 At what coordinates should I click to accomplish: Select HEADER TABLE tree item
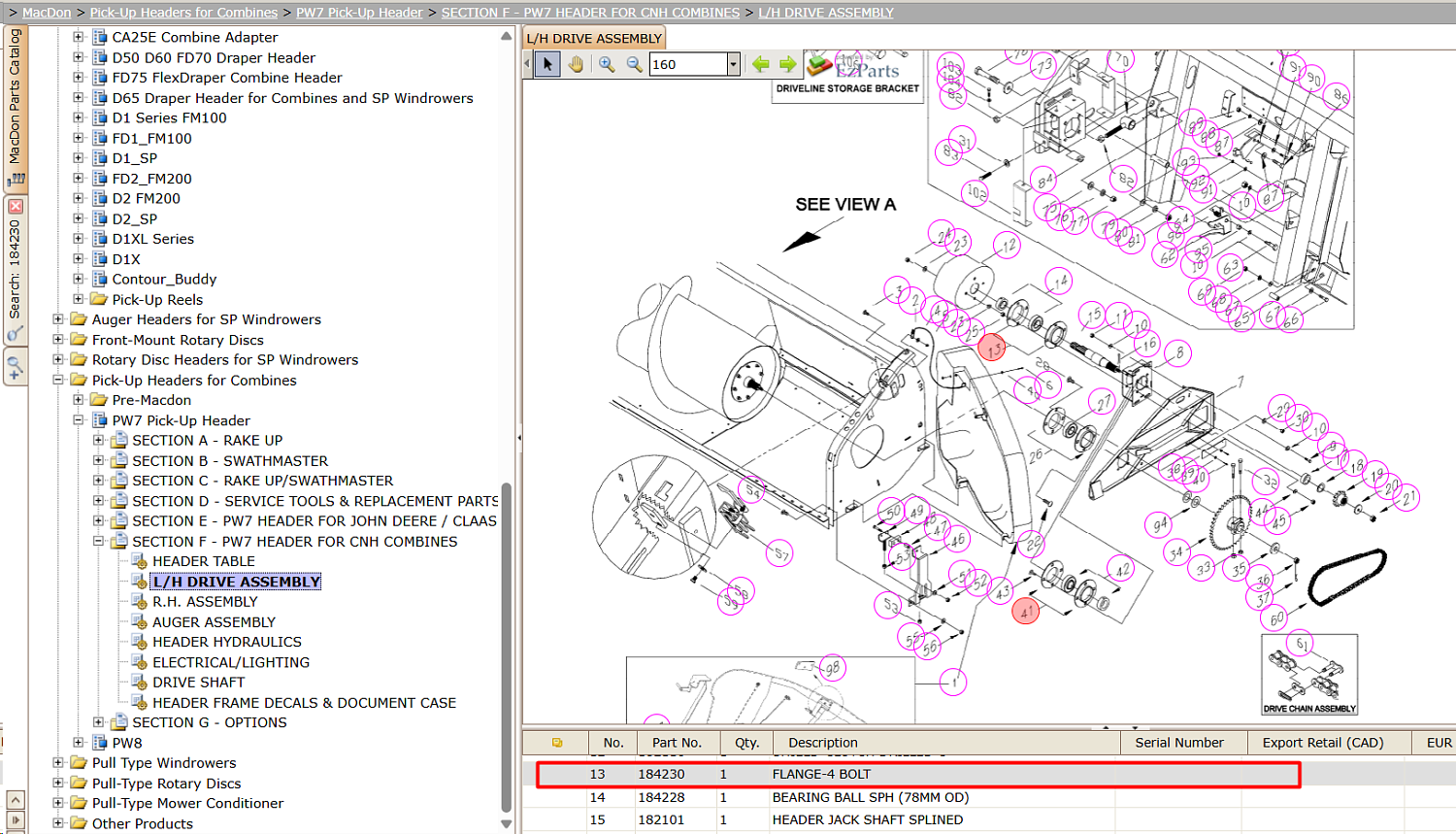coord(204,561)
